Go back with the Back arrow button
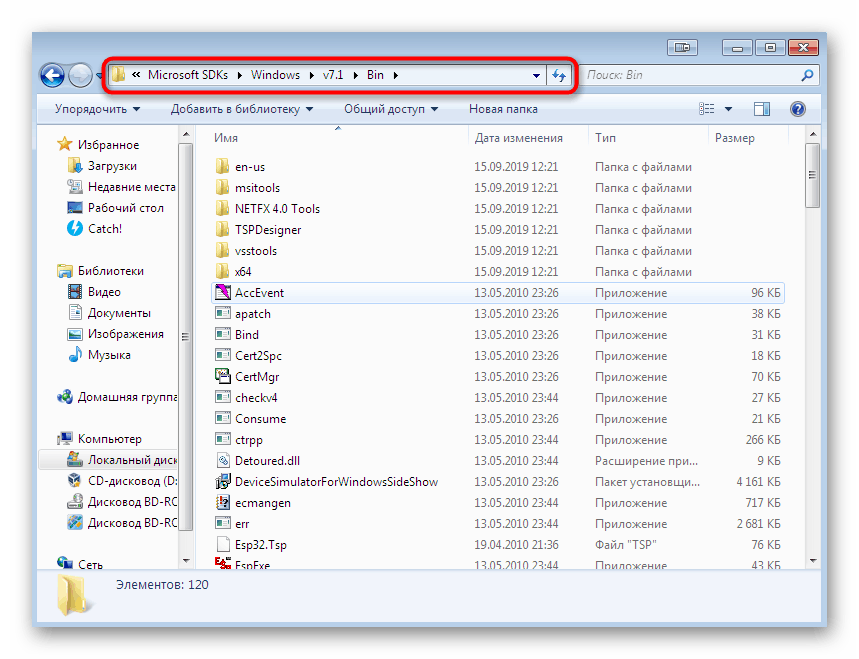This screenshot has height=659, width=859. (x=53, y=76)
